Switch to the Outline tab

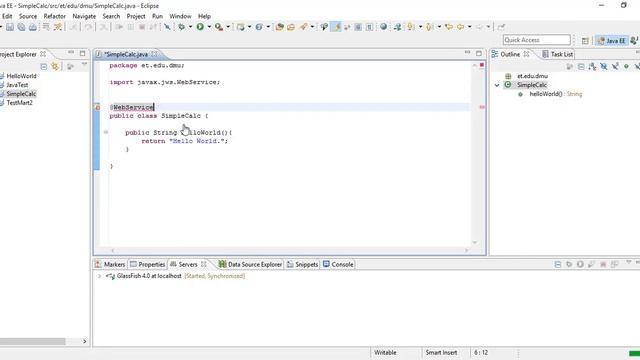coord(510,54)
